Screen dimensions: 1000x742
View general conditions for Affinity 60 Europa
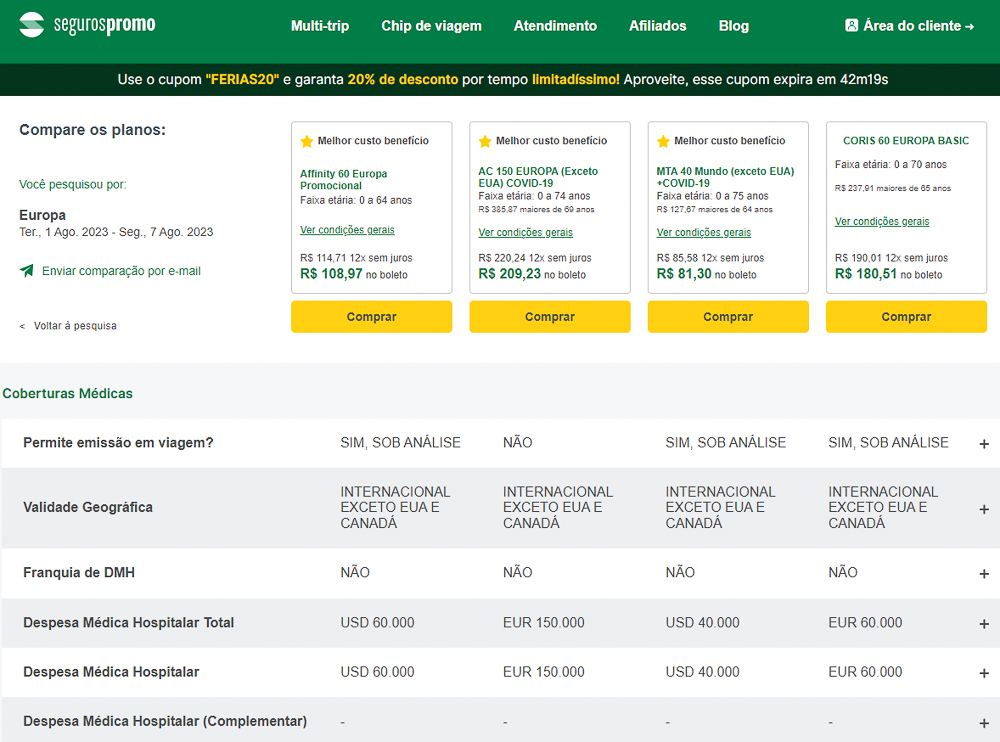point(348,230)
